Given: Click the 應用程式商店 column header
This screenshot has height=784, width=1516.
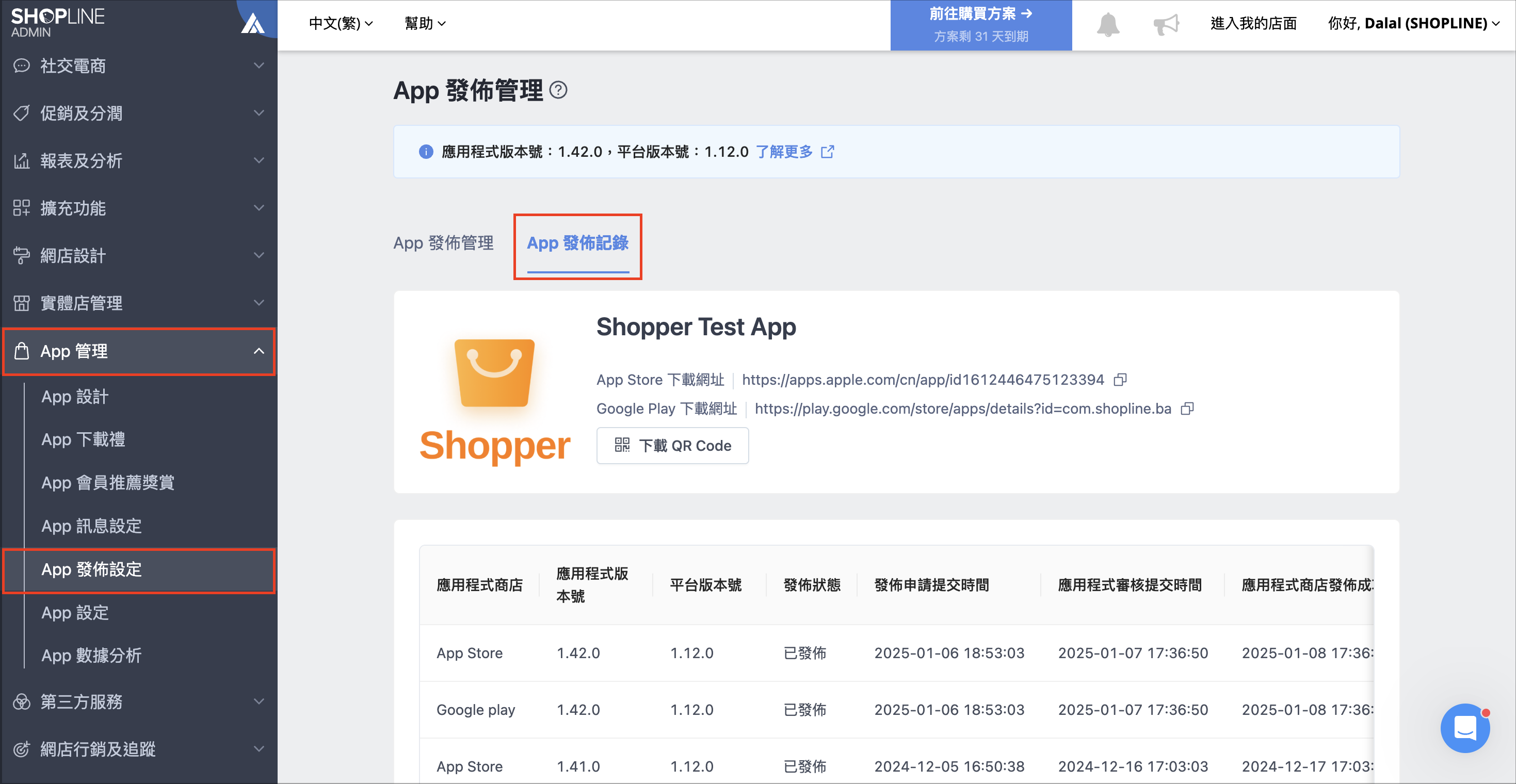Looking at the screenshot, I should coord(480,585).
